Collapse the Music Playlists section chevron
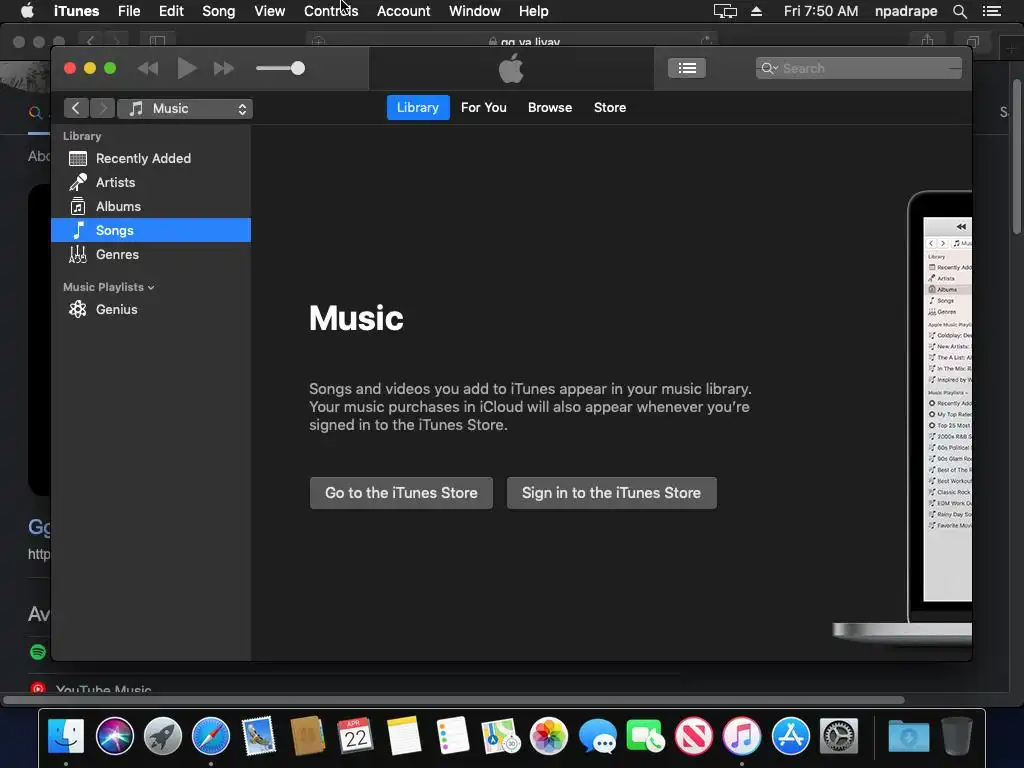The image size is (1024, 768). click(x=152, y=287)
